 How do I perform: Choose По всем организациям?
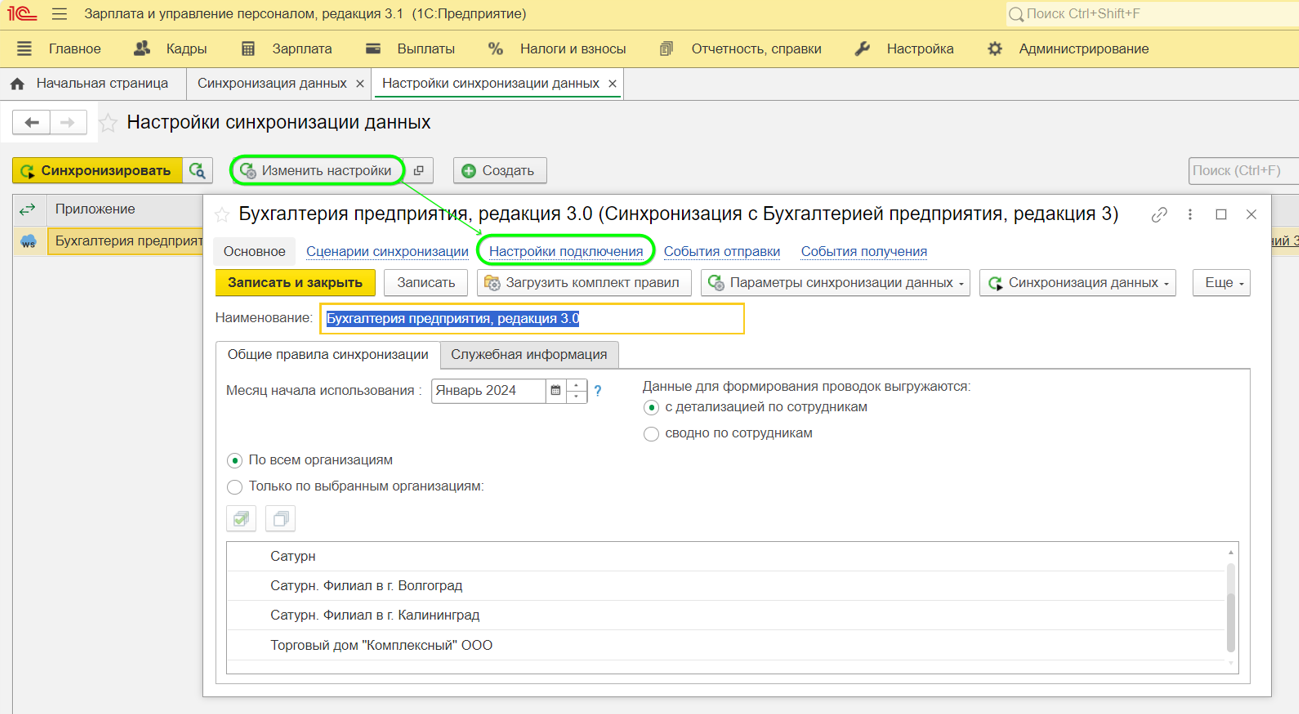[x=235, y=461]
